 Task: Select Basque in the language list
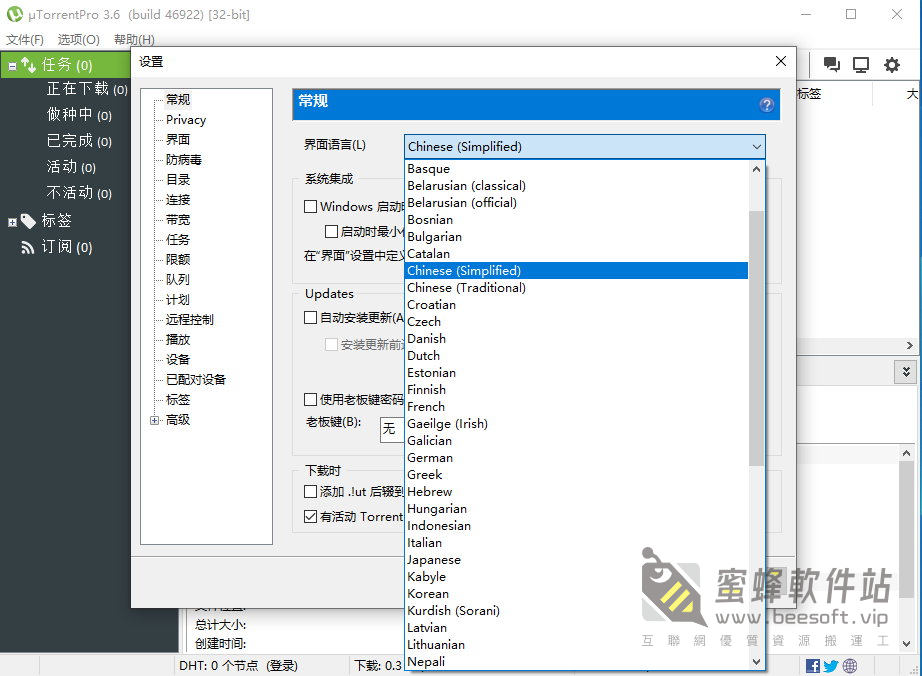click(x=577, y=169)
